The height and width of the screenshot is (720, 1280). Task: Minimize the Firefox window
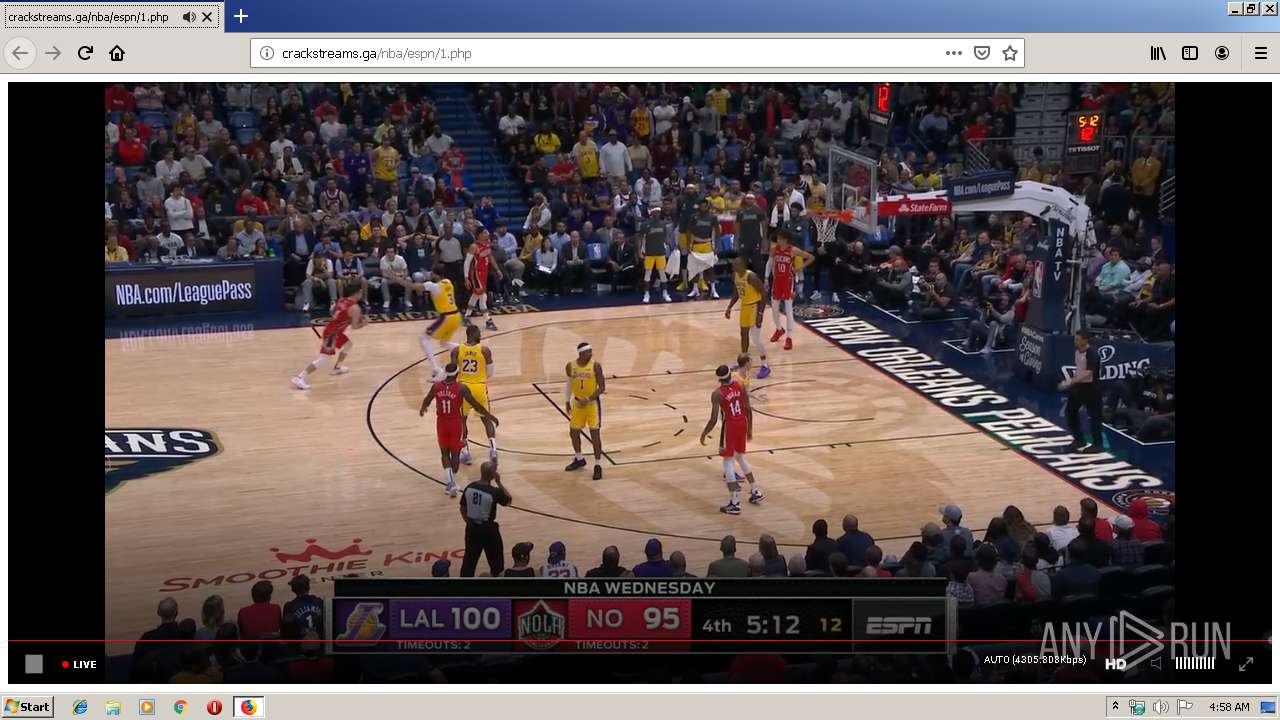click(x=1235, y=8)
